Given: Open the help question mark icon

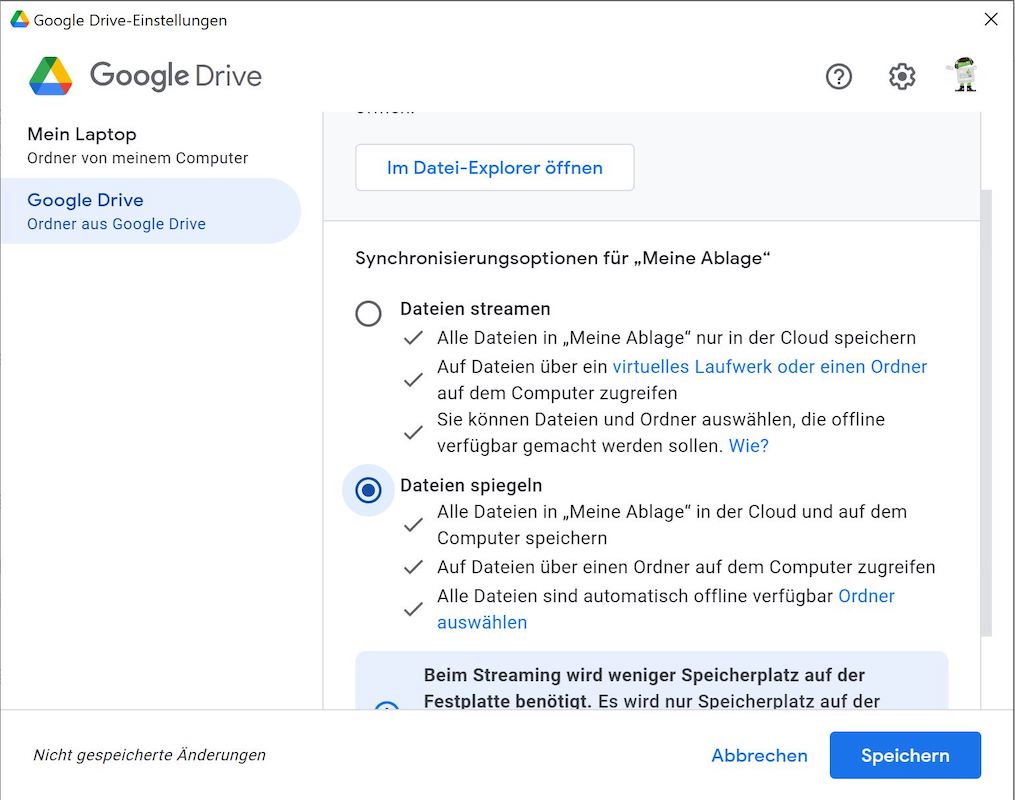Looking at the screenshot, I should click(838, 76).
